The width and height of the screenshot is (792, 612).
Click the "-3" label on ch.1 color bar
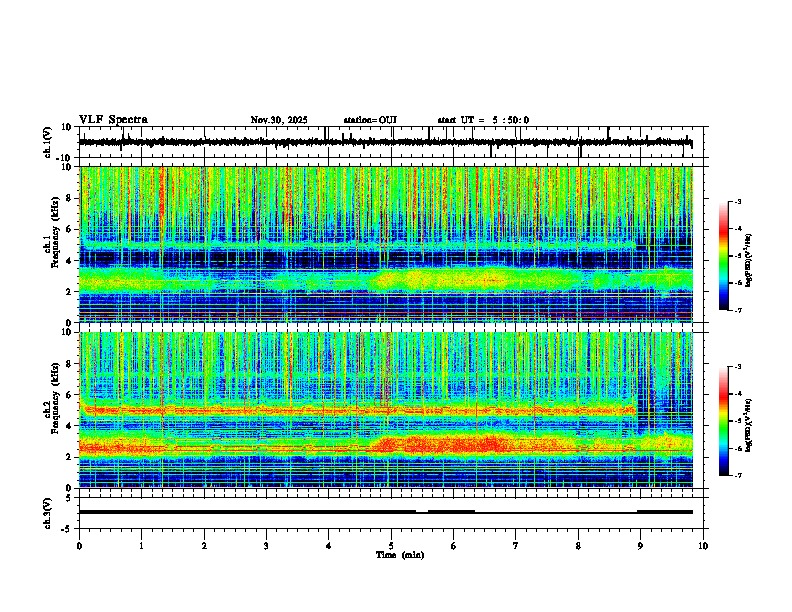click(x=737, y=201)
